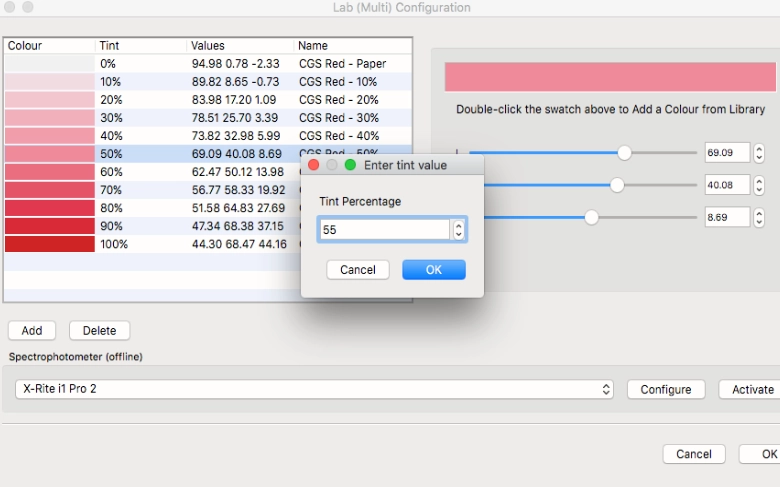Click the Tint column header
This screenshot has height=487, width=780.
[x=140, y=46]
